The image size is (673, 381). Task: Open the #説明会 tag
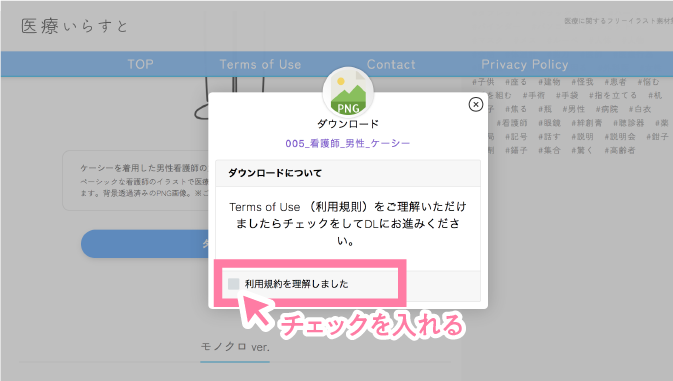point(620,136)
